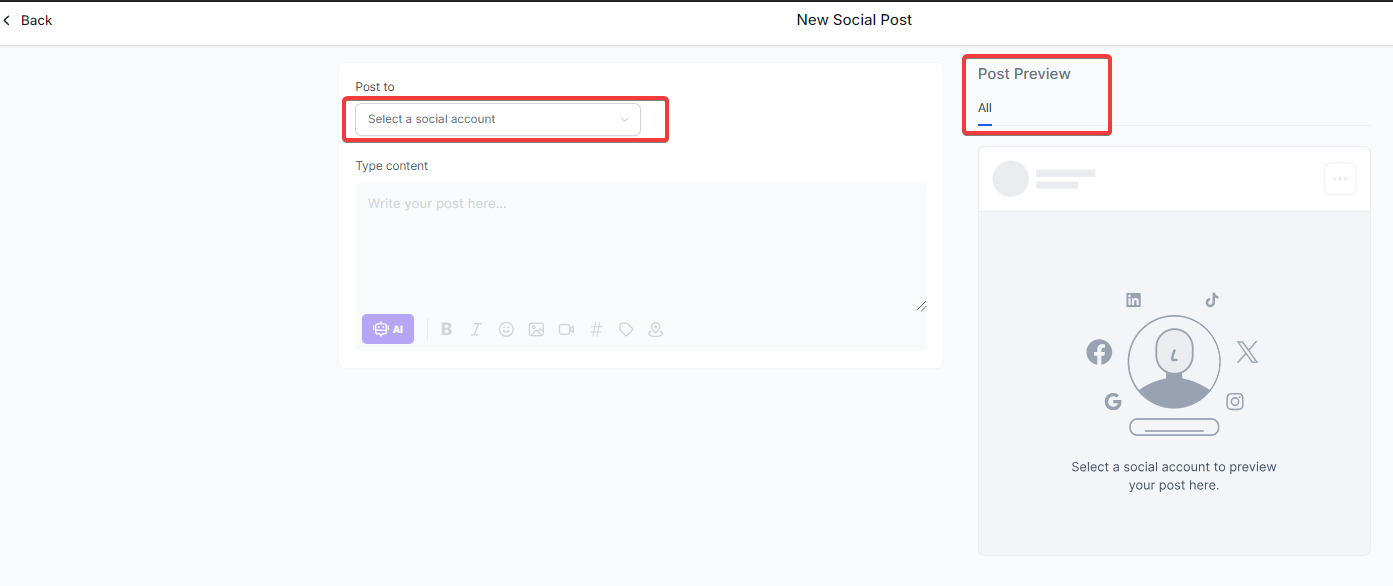Click the textarea resize handle
1393x586 pixels.
point(921,305)
